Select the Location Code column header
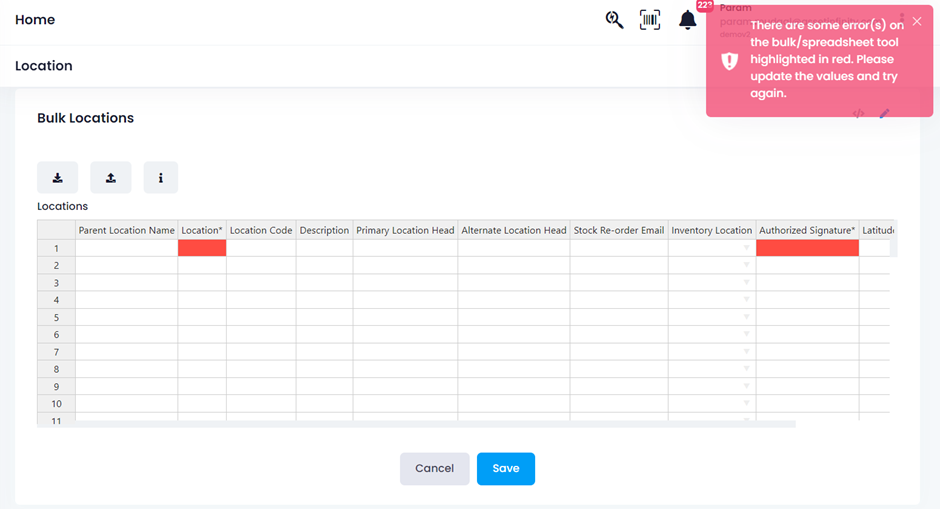 (261, 230)
